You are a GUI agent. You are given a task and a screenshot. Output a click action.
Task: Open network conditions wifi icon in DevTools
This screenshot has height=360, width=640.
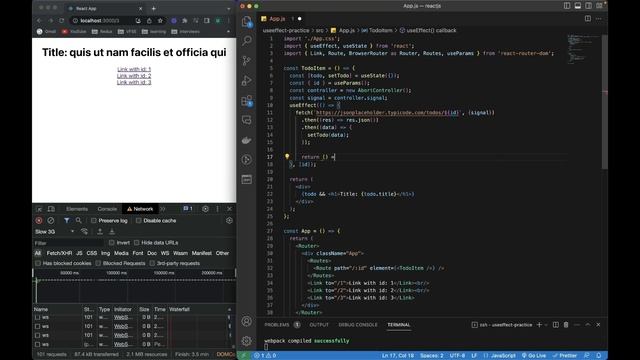point(84,231)
